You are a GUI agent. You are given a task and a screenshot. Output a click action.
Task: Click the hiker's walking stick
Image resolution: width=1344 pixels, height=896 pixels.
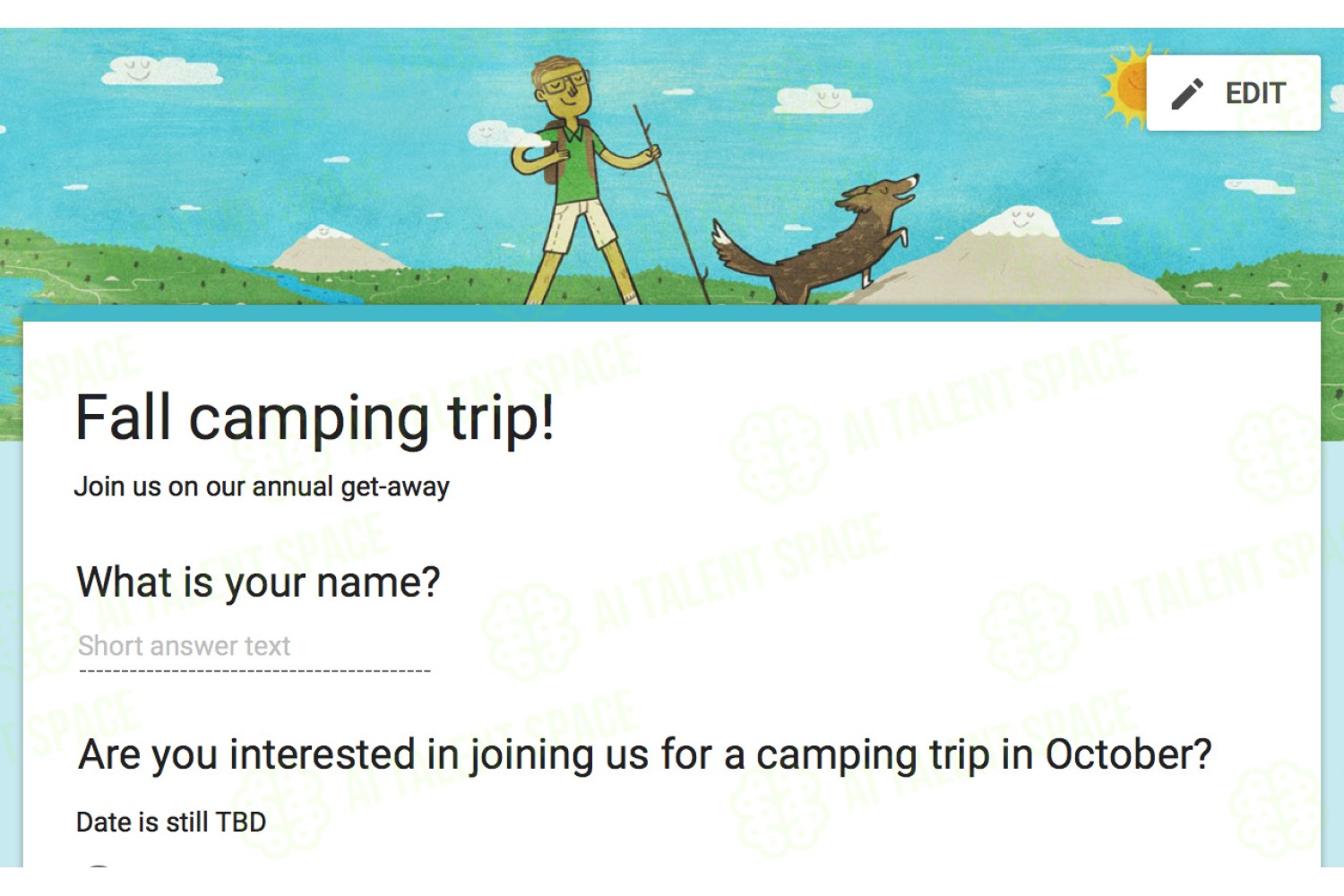click(672, 204)
